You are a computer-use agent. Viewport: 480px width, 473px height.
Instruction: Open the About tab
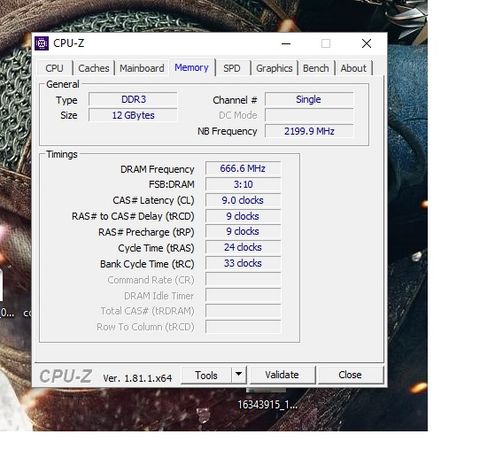pos(353,68)
